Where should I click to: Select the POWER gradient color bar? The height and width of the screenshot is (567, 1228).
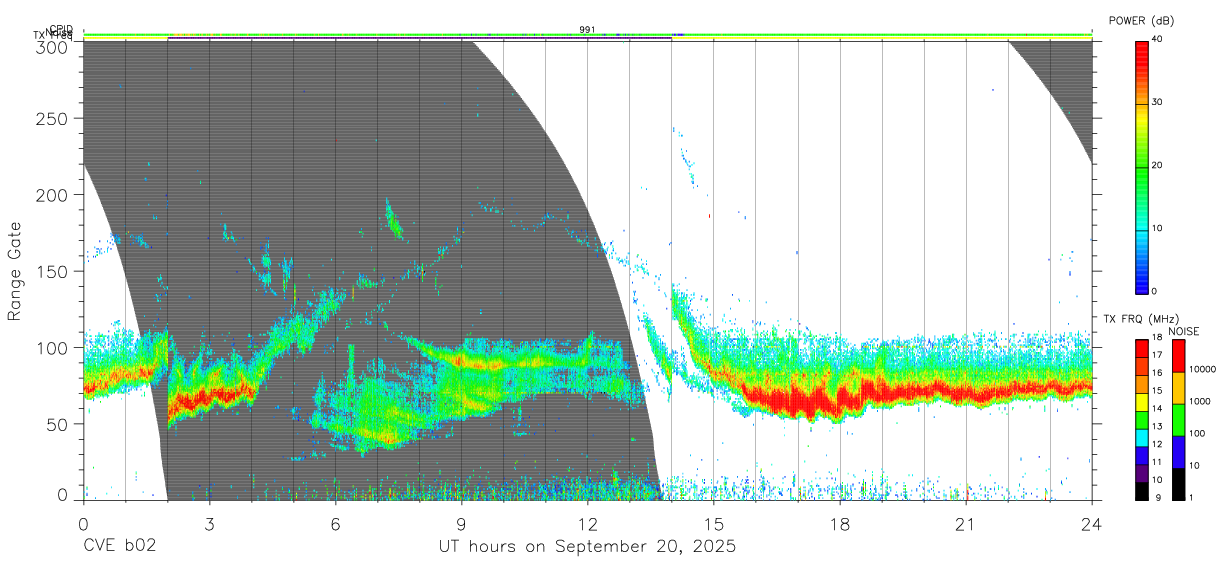1143,167
